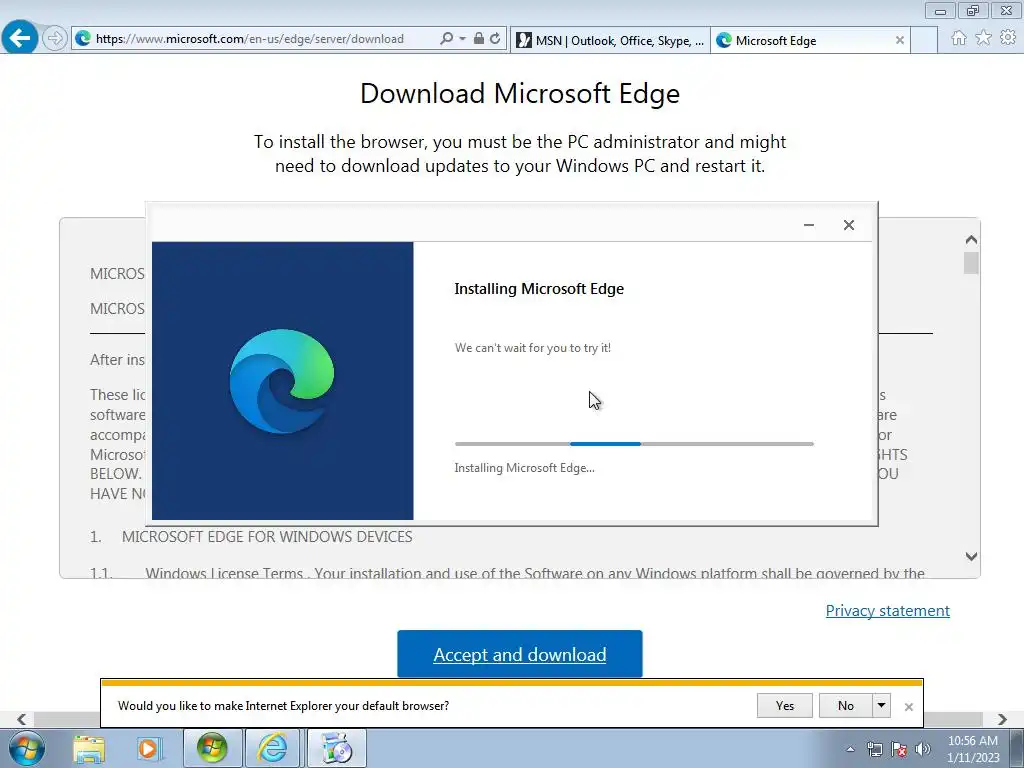Click the Edge logo in installer

click(282, 381)
